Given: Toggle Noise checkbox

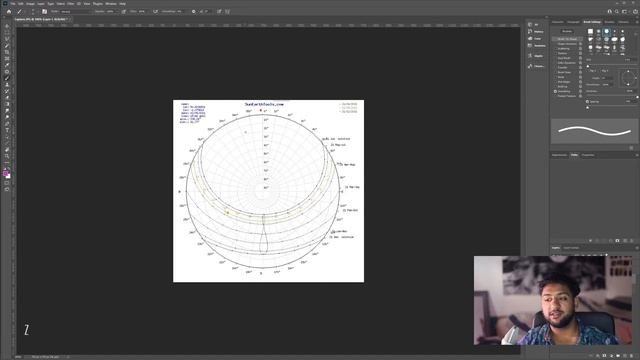Looking at the screenshot, I should [x=556, y=77].
